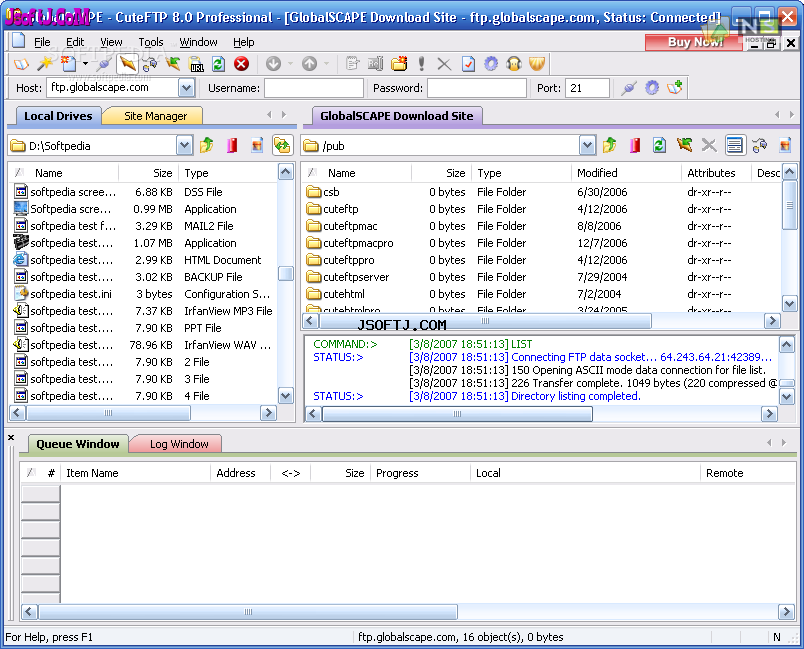Click the New document toolbar icon
Viewport: 804px width, 649px height.
pyautogui.click(x=68, y=64)
